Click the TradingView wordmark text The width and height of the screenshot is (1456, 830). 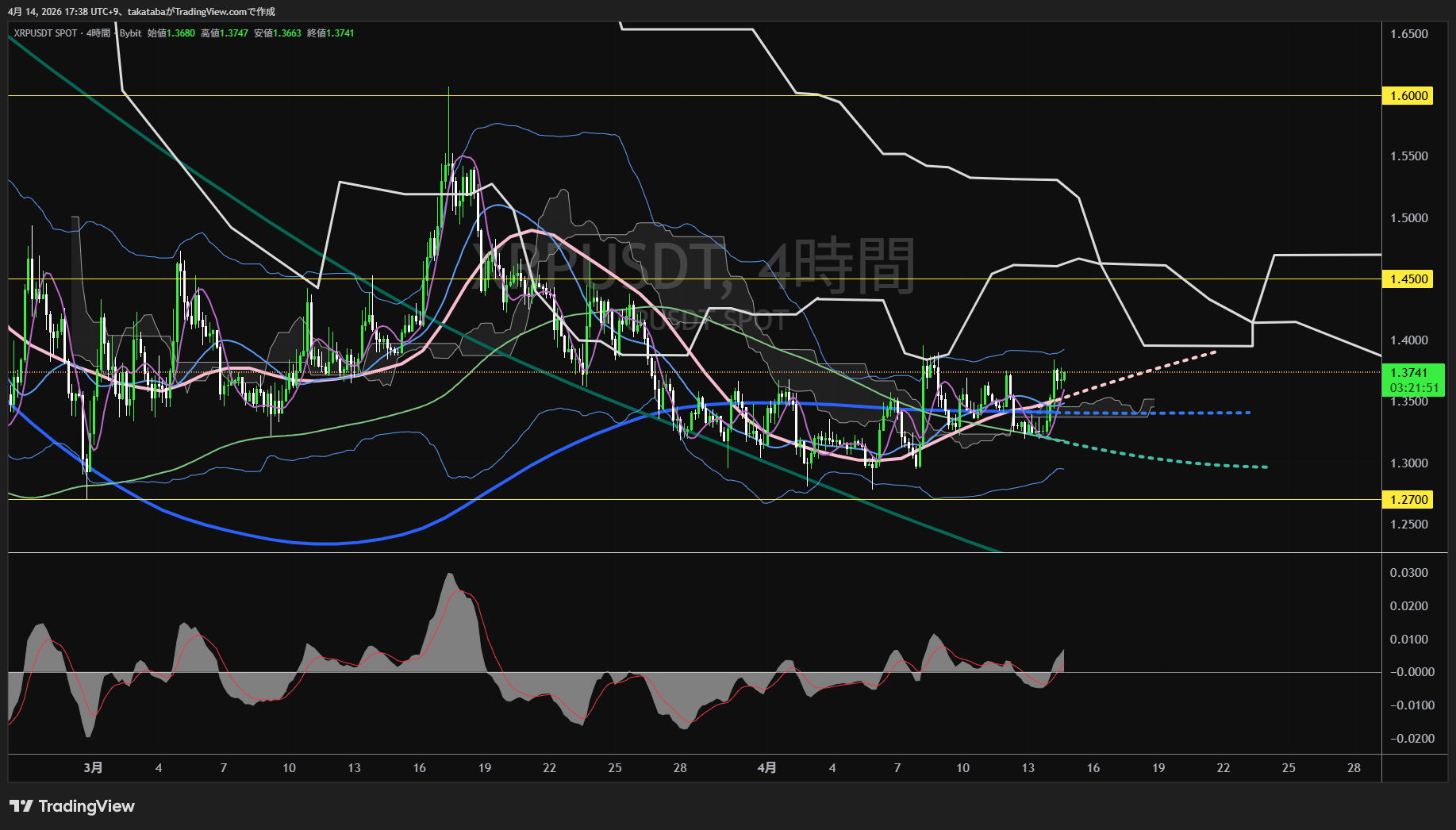tap(86, 806)
